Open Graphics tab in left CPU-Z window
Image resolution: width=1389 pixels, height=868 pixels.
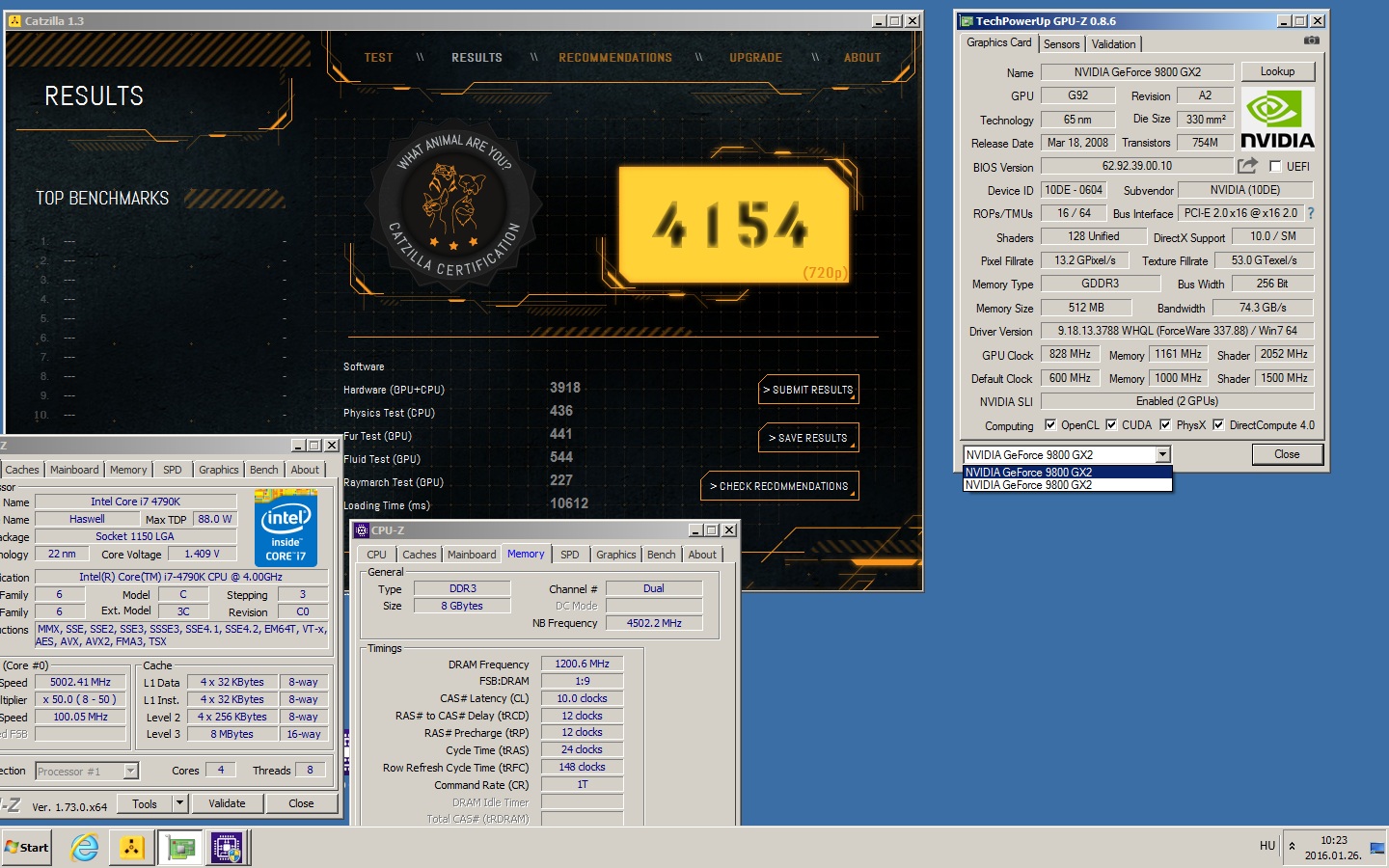219,470
